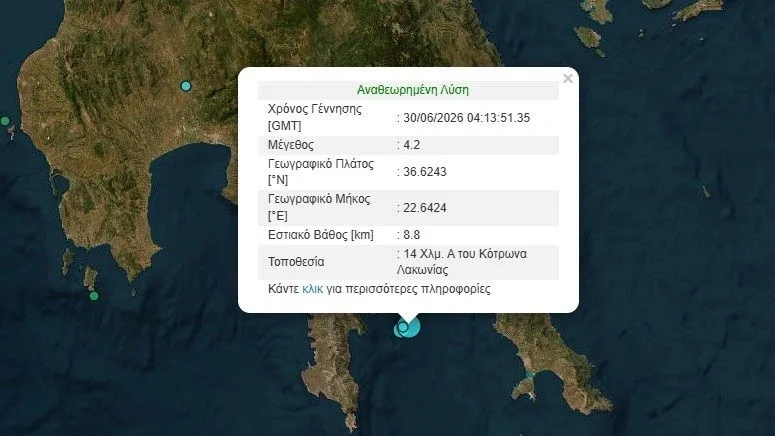Click the 'Μέγεθος' label

coord(291,145)
